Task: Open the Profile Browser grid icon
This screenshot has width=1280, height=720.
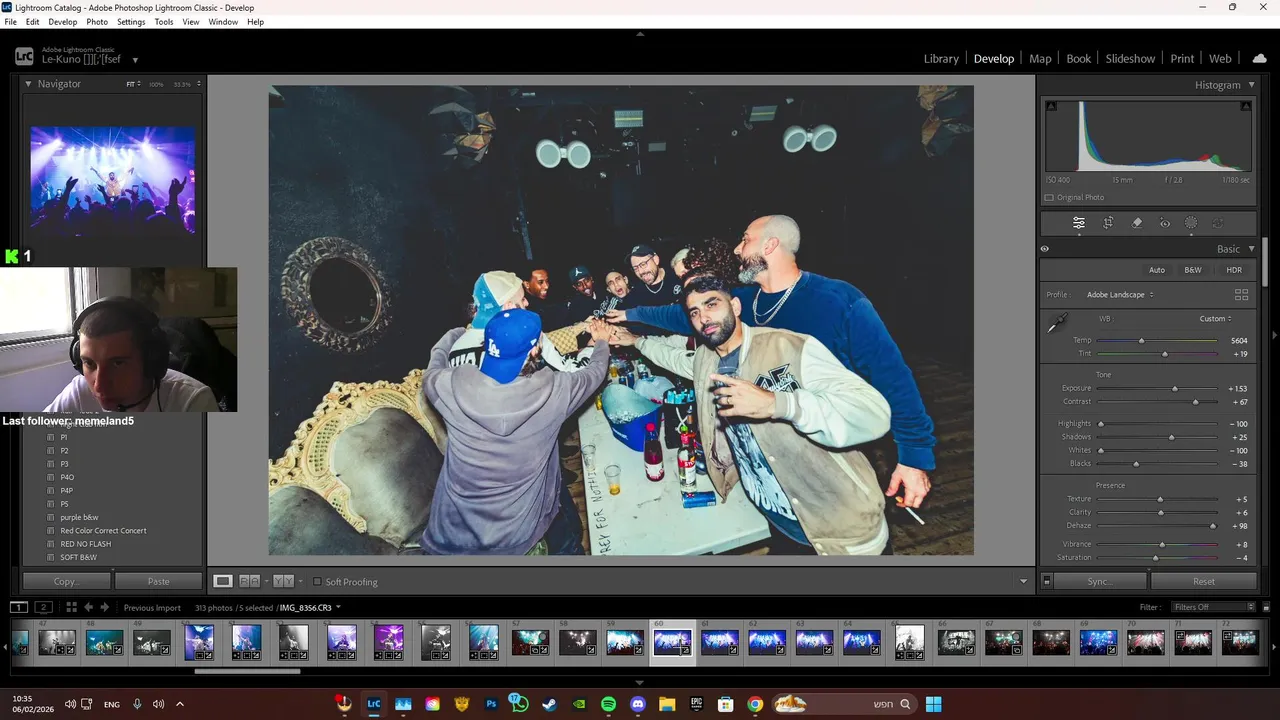Action: coord(1241,295)
